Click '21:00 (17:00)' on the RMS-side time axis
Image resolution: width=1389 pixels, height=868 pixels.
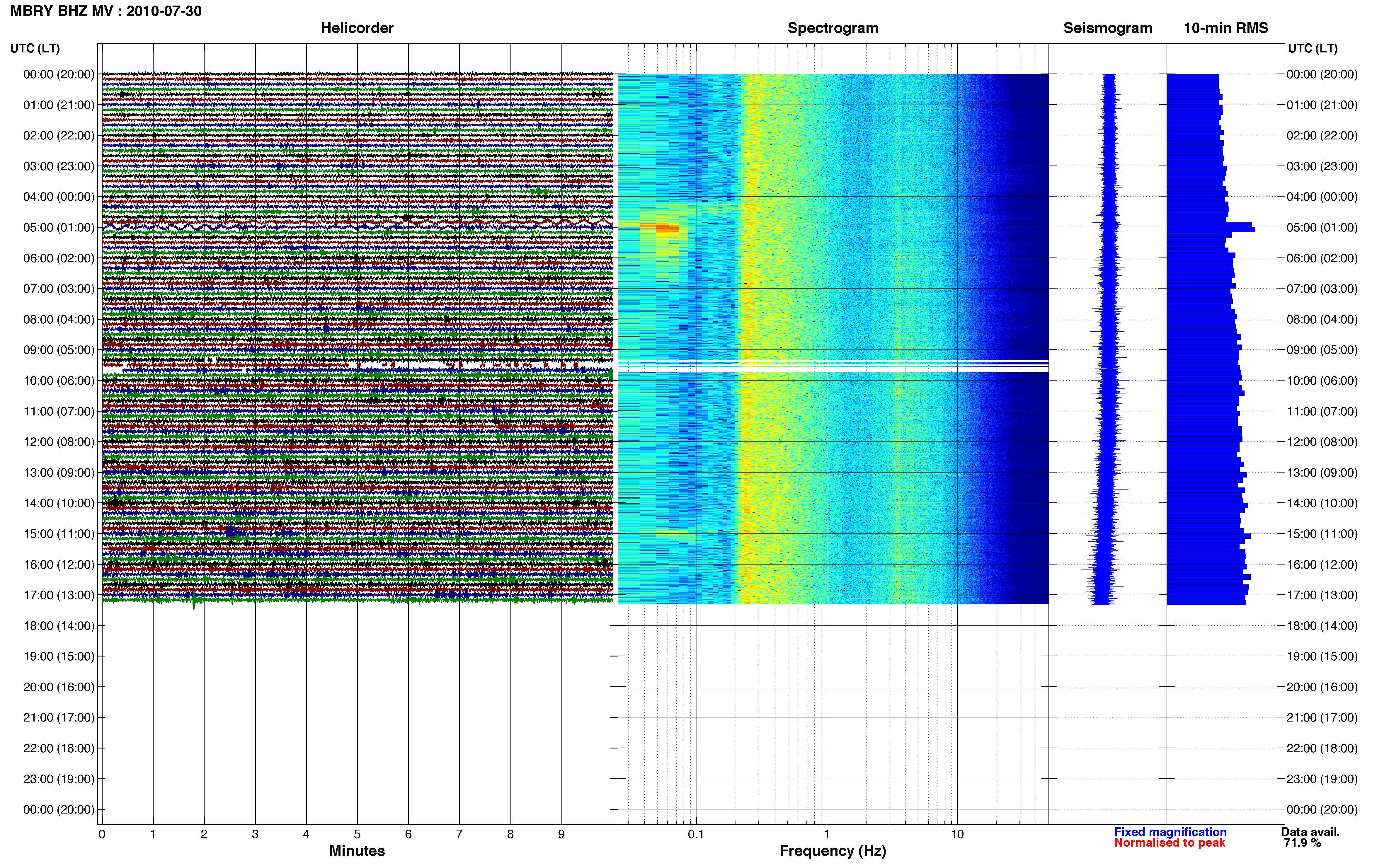tap(1322, 718)
